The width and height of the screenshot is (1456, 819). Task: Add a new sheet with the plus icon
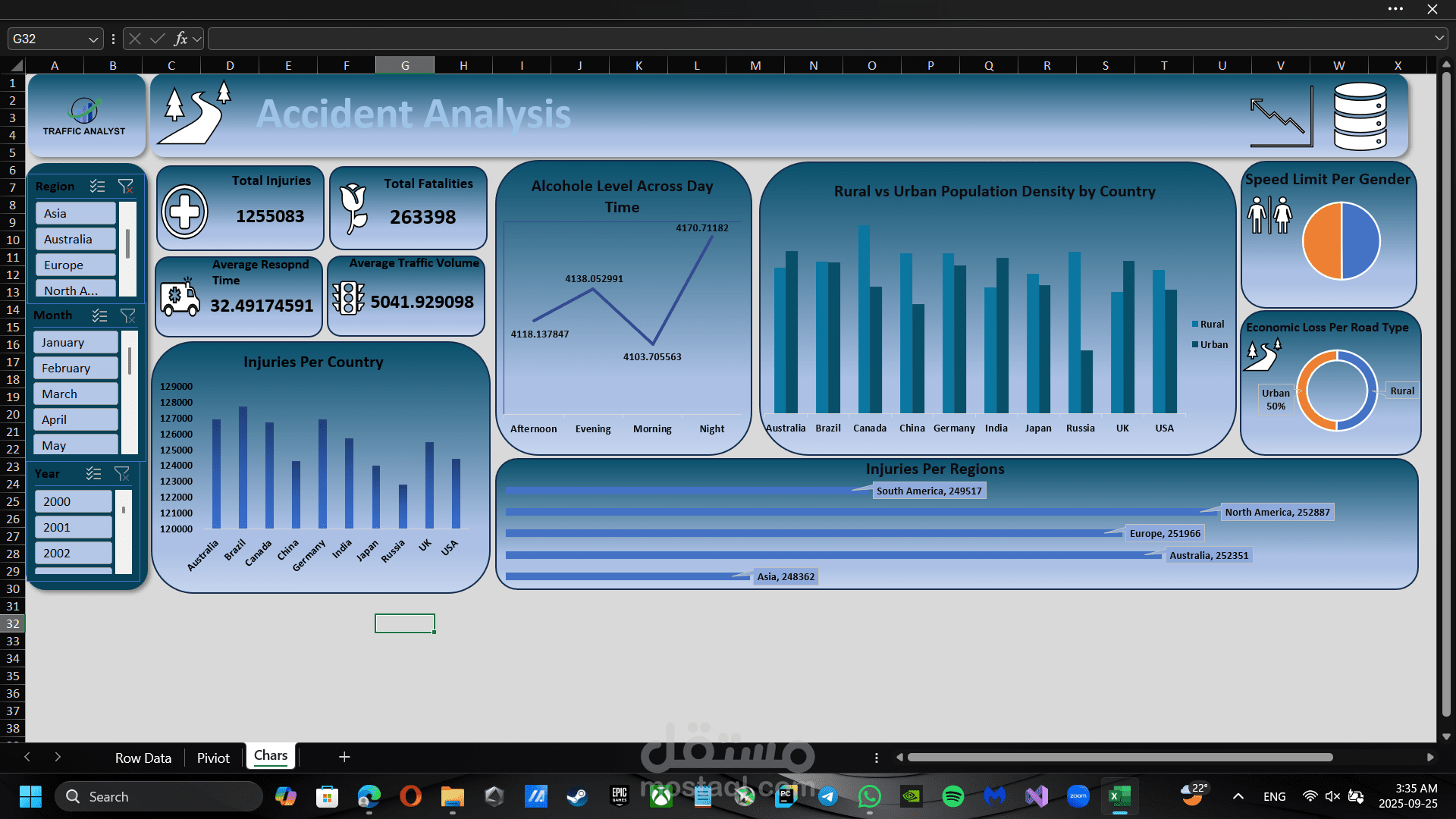pyautogui.click(x=344, y=757)
